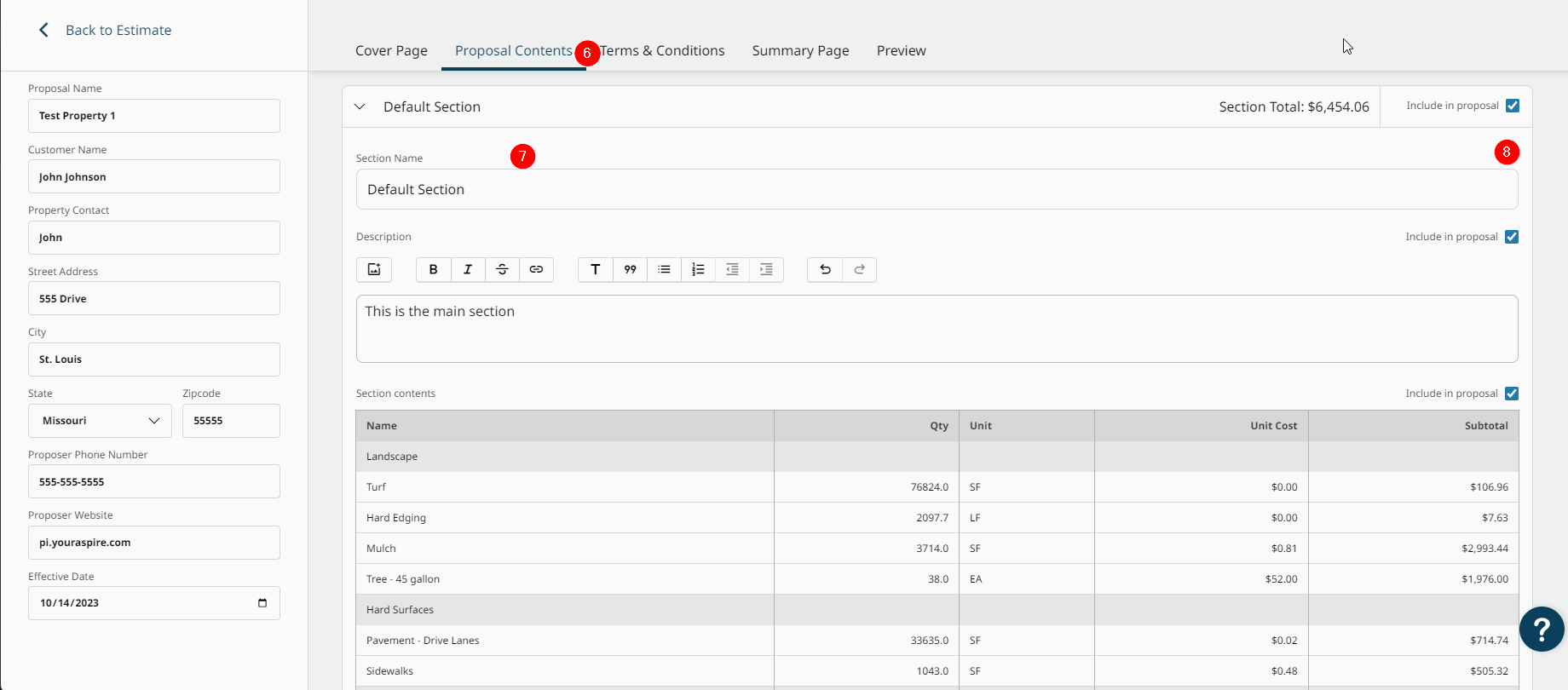Image resolution: width=1568 pixels, height=690 pixels.
Task: Click the Zipcode input field
Action: tap(231, 421)
